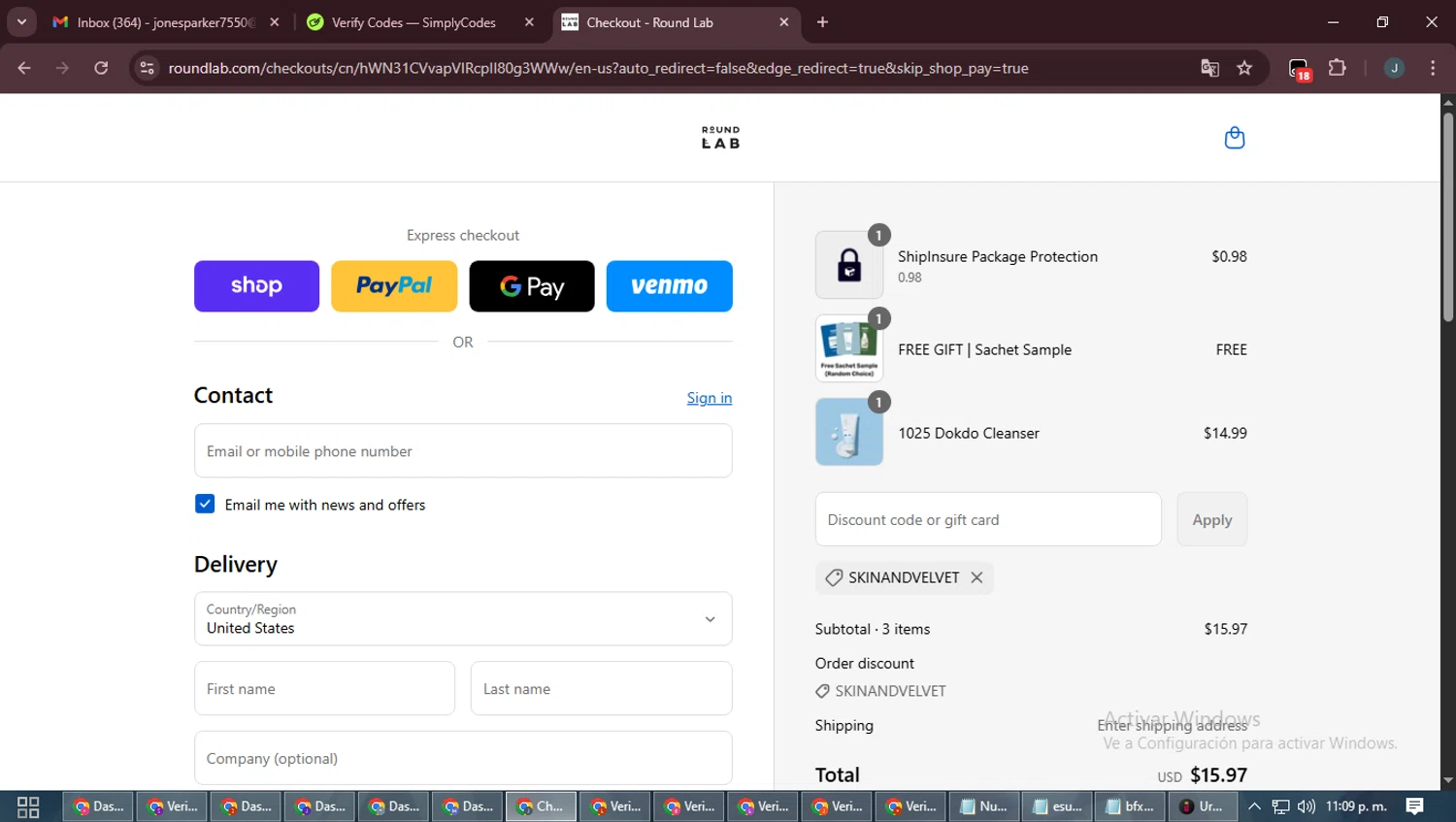
Task: Open the Extensions puzzle menu
Action: [x=1338, y=68]
